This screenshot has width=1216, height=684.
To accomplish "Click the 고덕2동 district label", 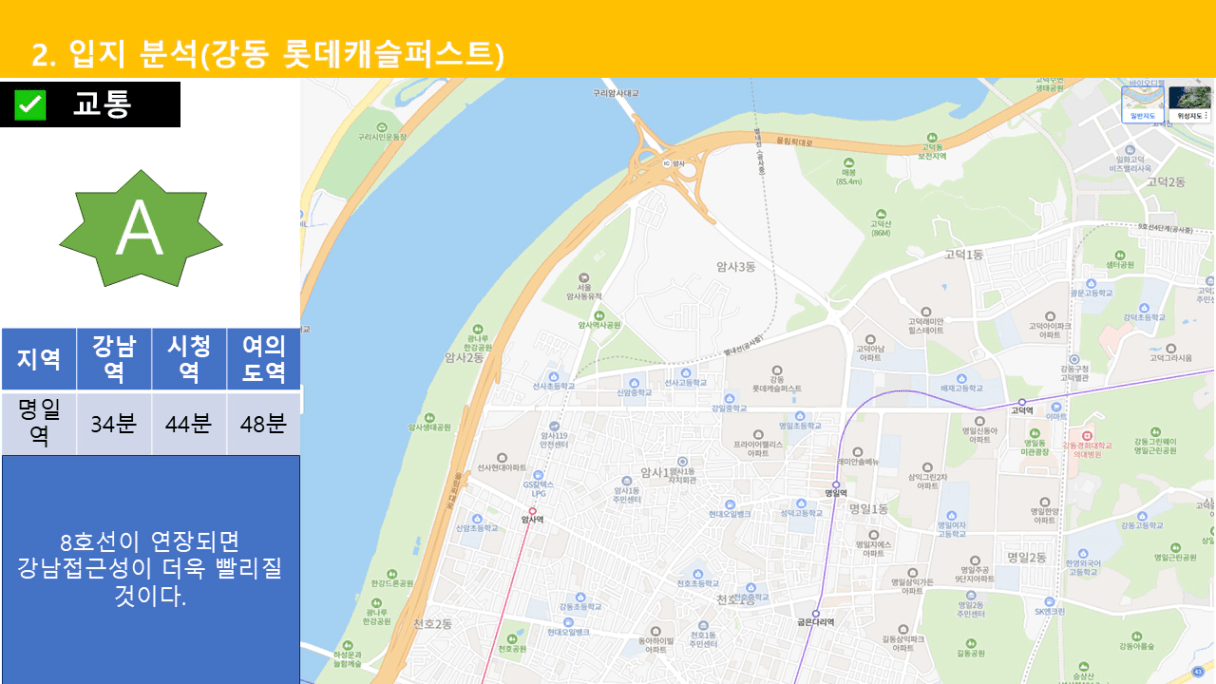I will click(1166, 182).
